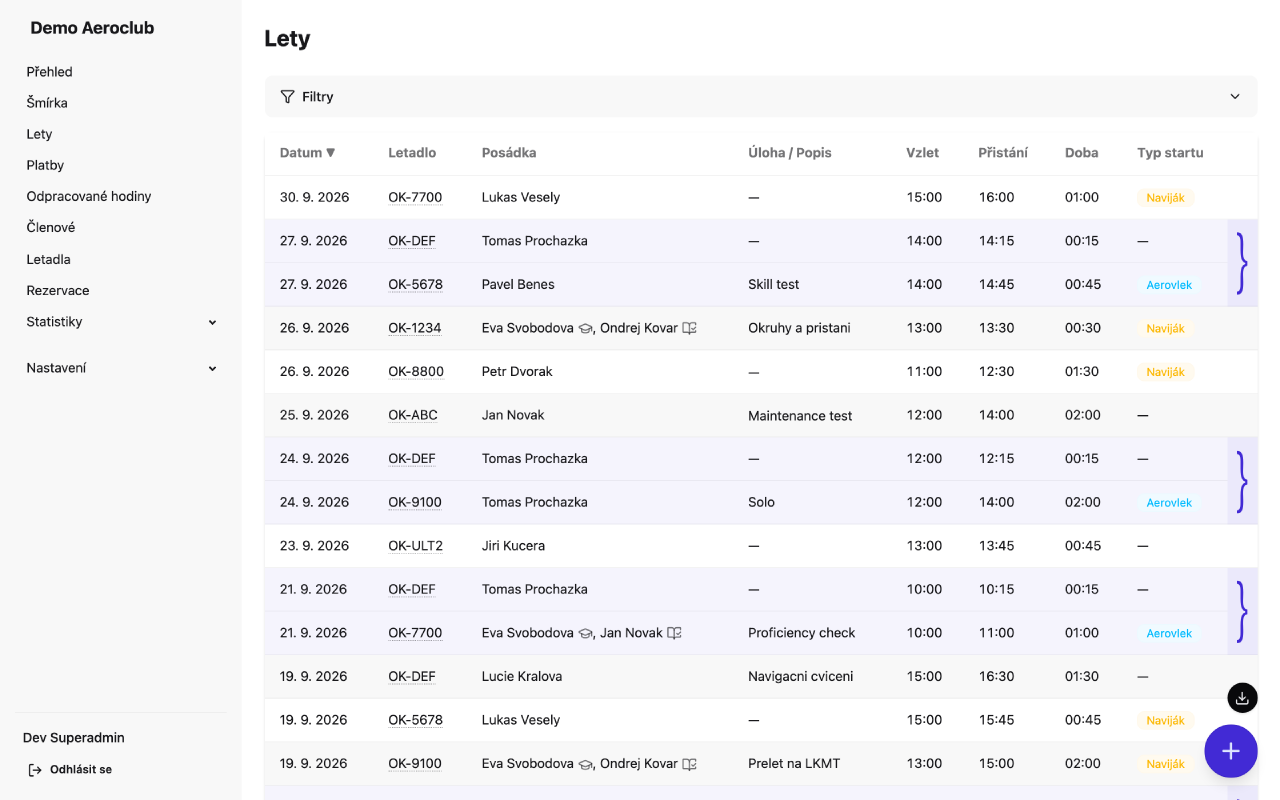
Task: Click Maintenance test description
Action: coord(800,416)
